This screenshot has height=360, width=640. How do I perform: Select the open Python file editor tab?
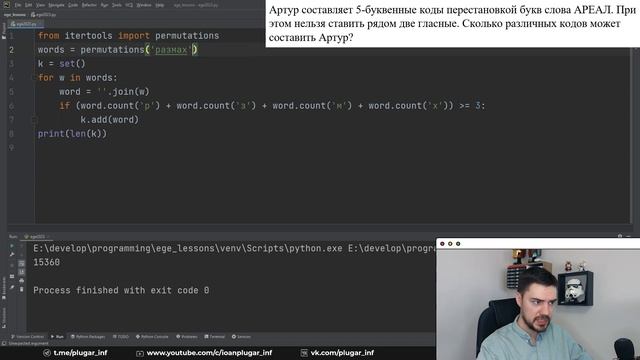25,24
